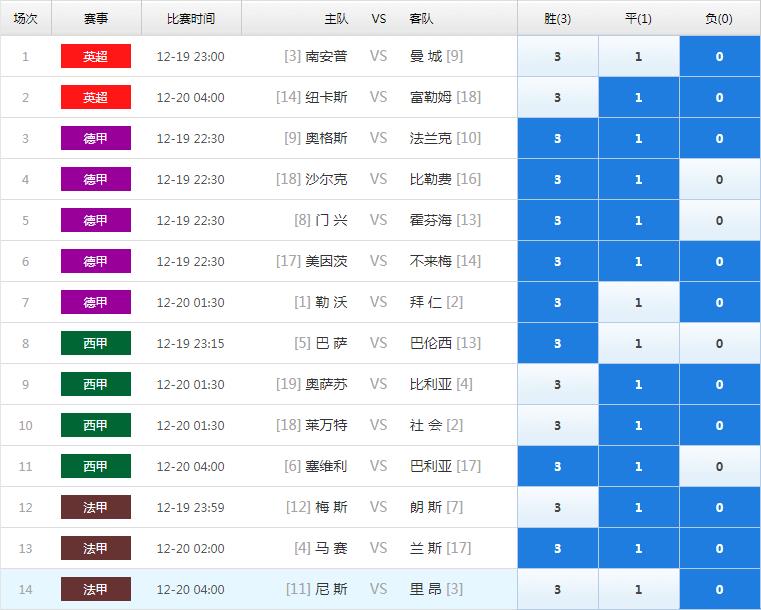The image size is (761, 610).
Task: Click the 英超 tag in match 2
Action: pyautogui.click(x=96, y=97)
